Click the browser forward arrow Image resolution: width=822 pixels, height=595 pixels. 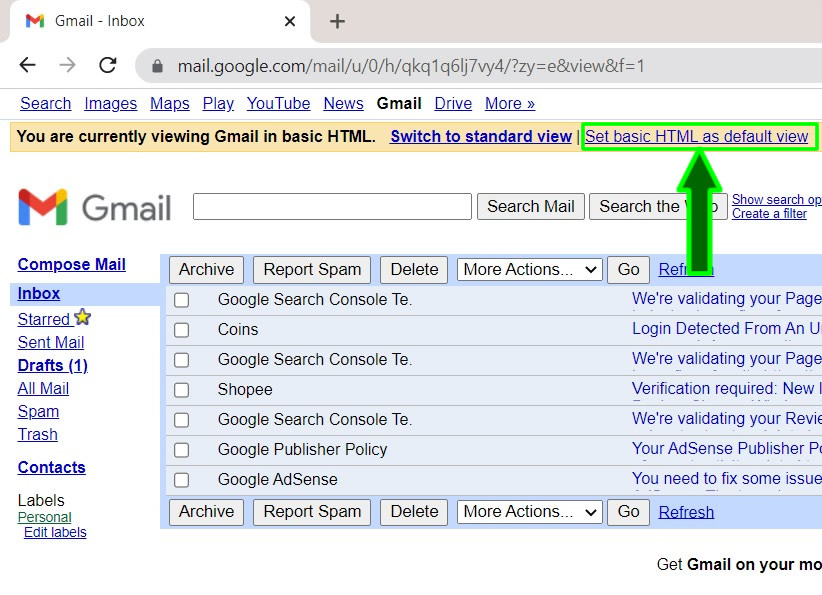tap(68, 65)
